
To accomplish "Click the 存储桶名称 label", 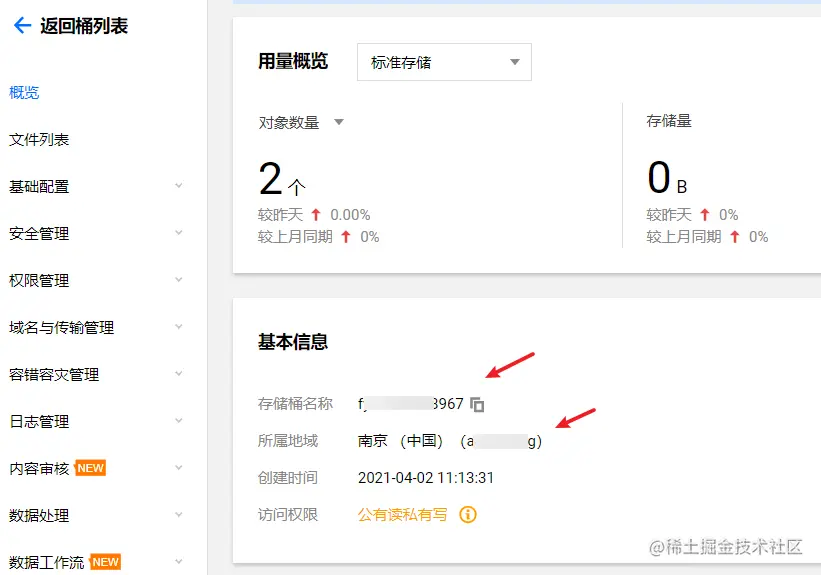I will click(295, 404).
